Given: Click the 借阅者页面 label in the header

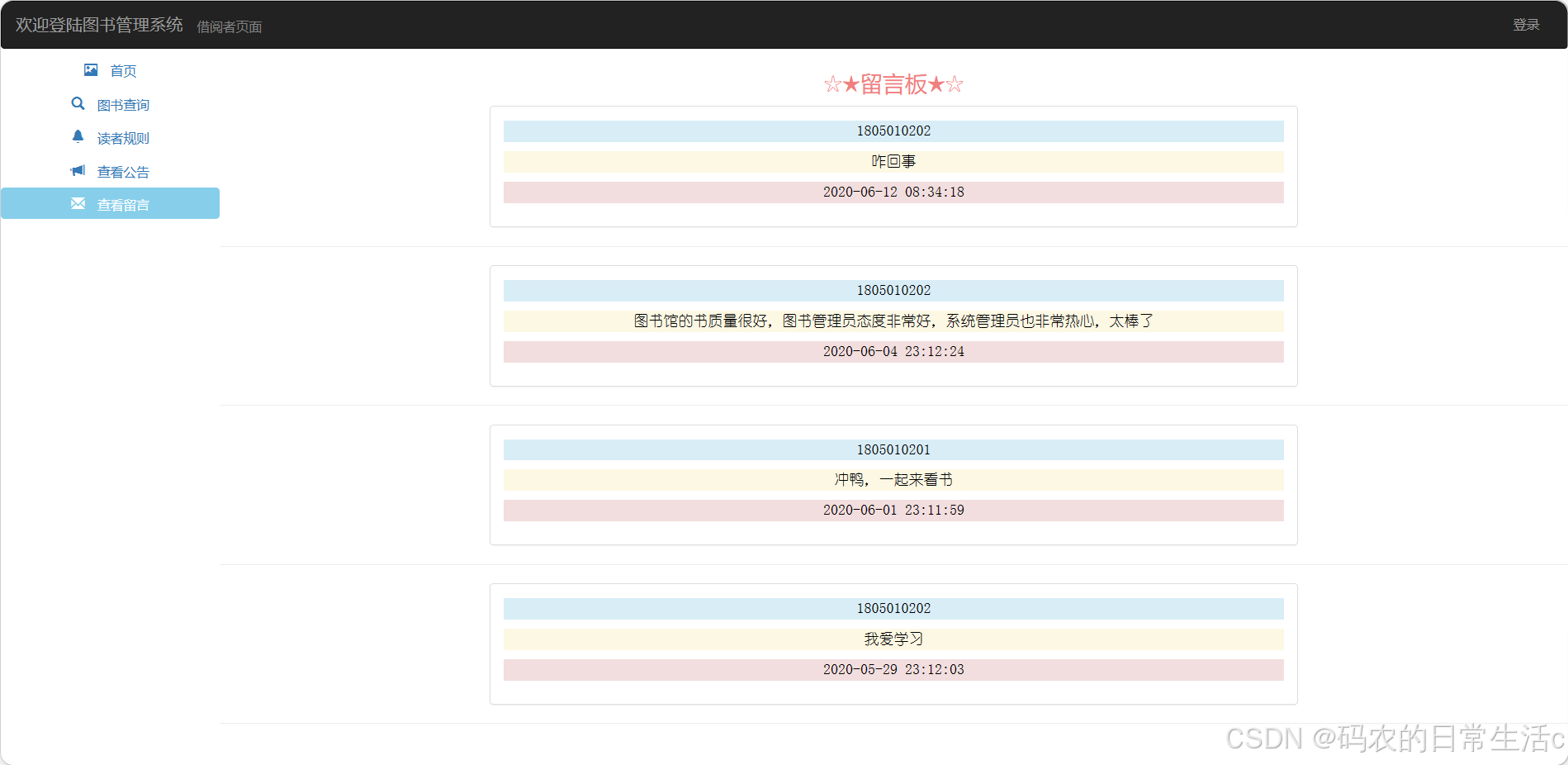Looking at the screenshot, I should tap(229, 26).
